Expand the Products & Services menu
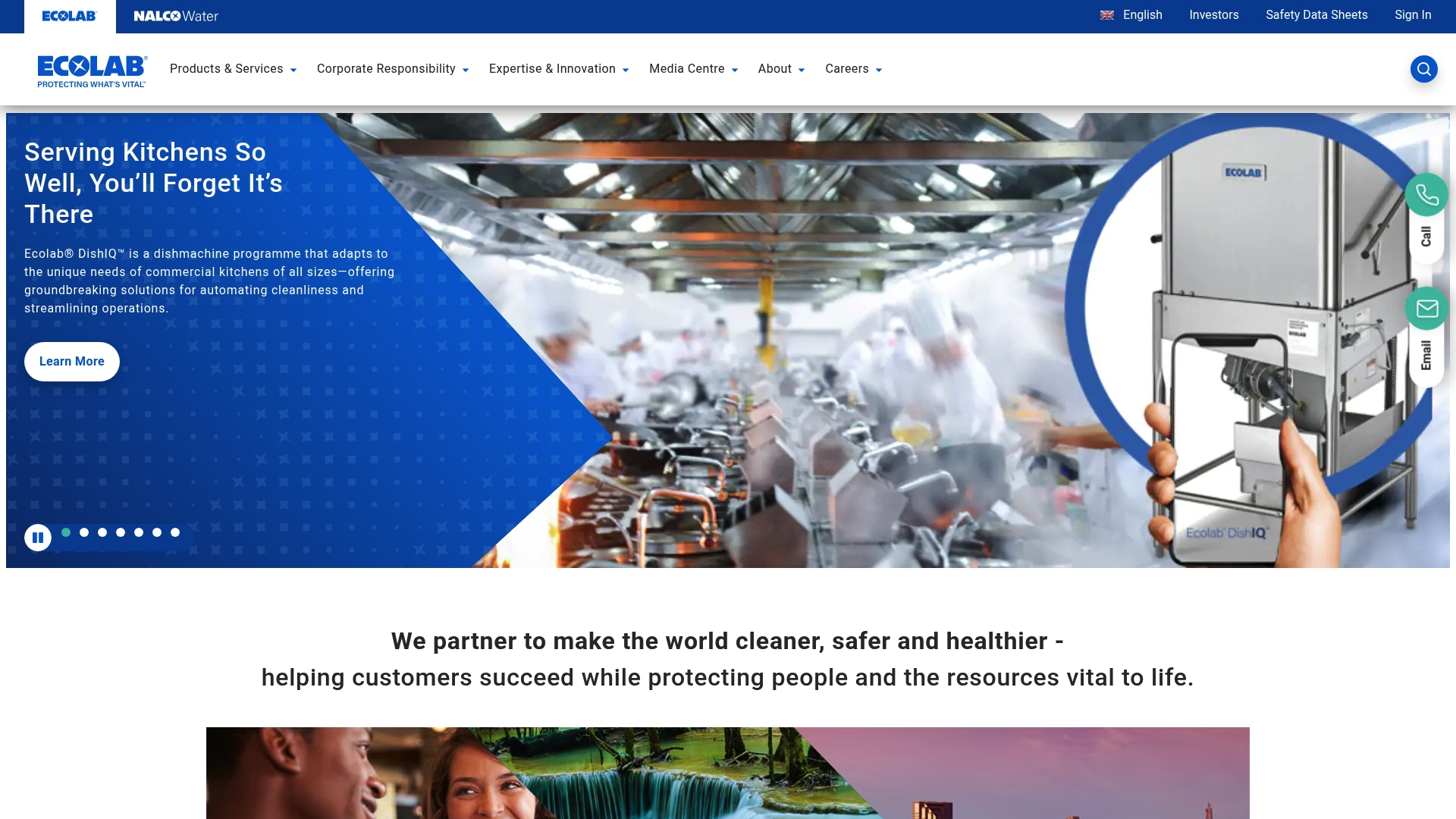This screenshot has width=1456, height=819. point(233,69)
